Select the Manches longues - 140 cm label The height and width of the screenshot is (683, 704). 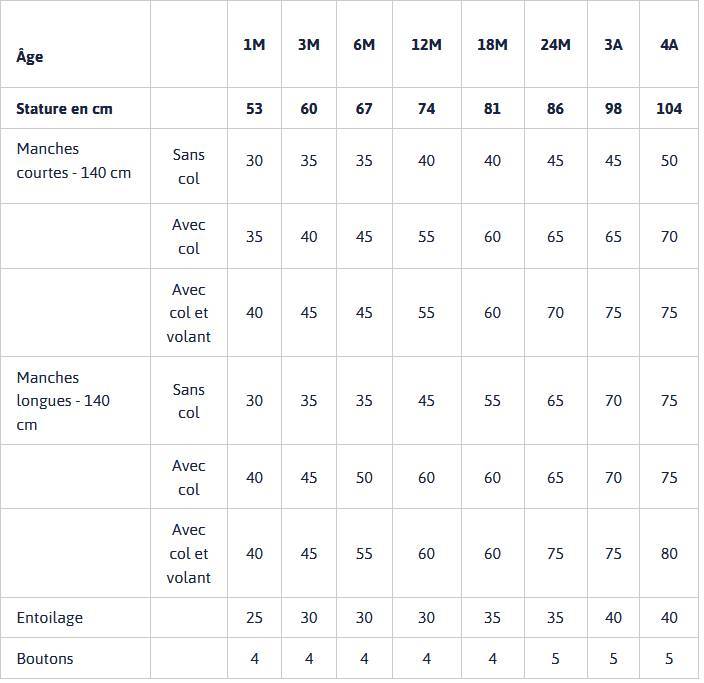pyautogui.click(x=63, y=401)
